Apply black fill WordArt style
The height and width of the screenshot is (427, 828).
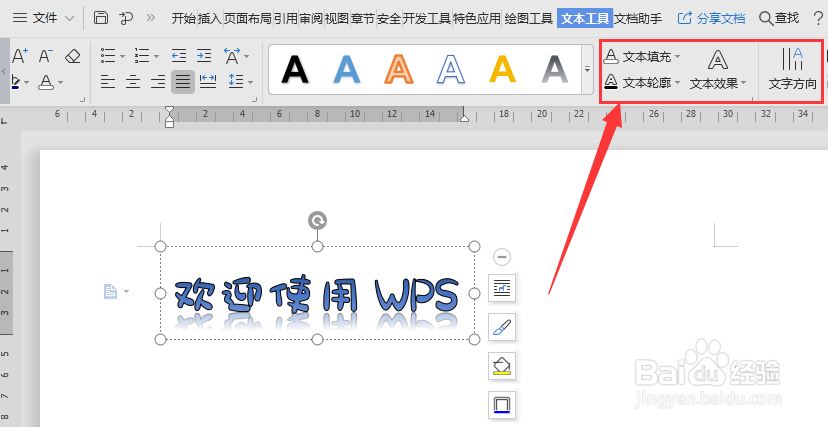pos(295,70)
